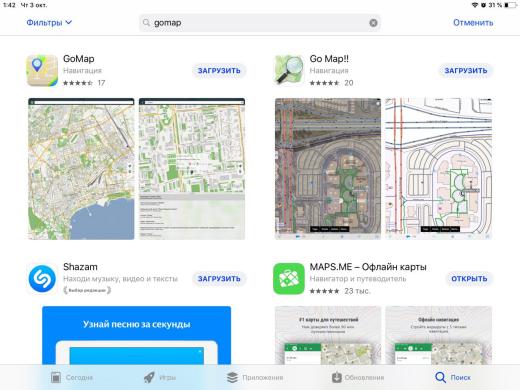Viewport: 520px width, 390px height.
Task: Tap the magnifying glass in the search bar
Action: pos(146,23)
